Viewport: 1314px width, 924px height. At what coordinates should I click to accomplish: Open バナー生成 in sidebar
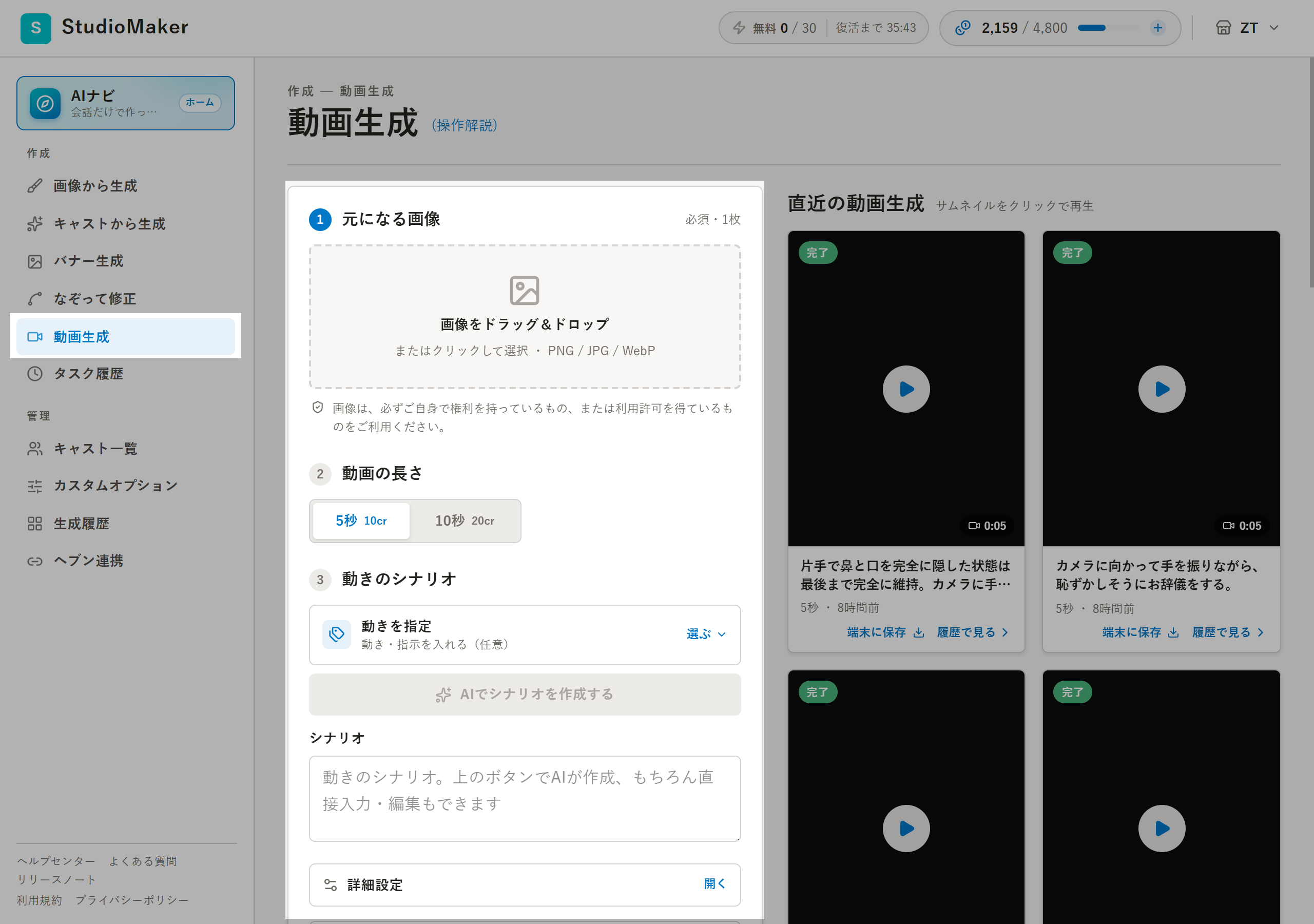click(125, 261)
